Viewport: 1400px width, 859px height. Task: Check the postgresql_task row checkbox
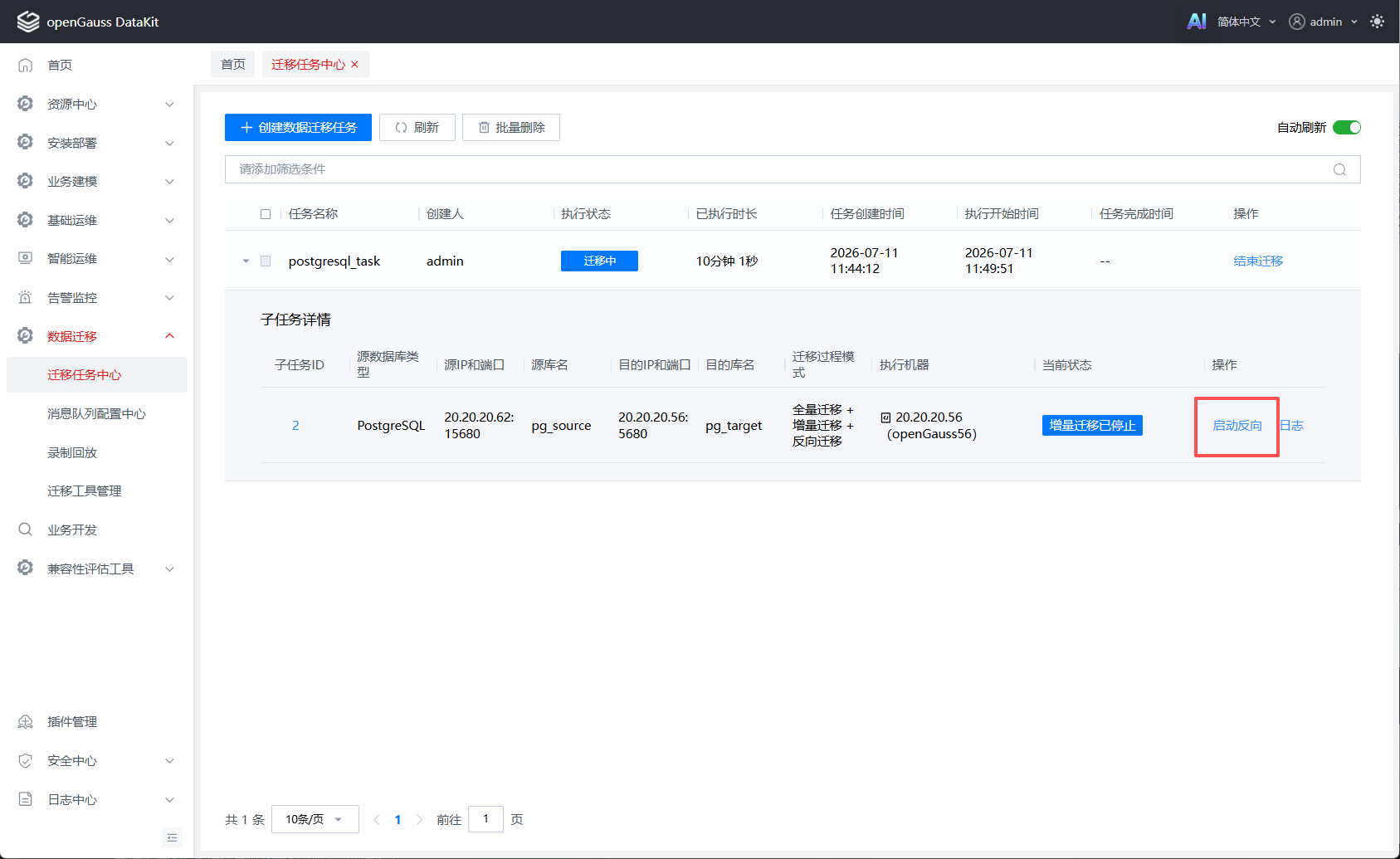point(266,261)
